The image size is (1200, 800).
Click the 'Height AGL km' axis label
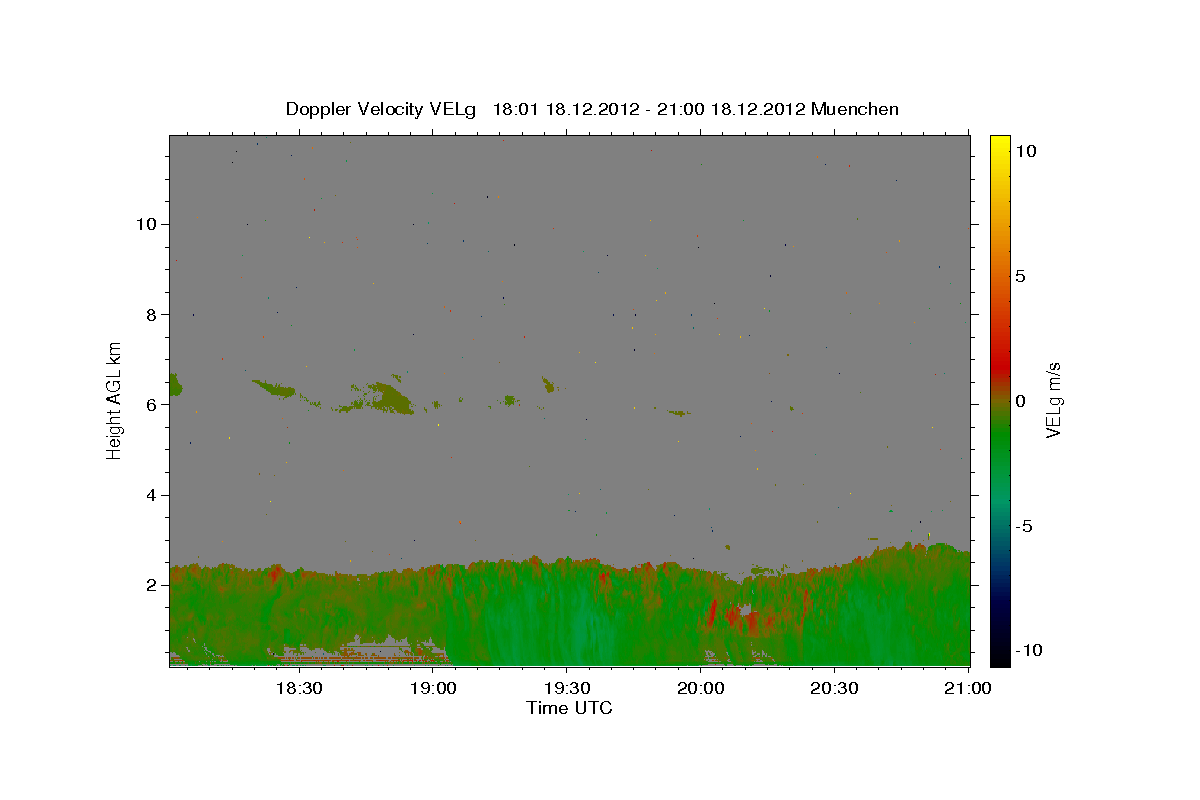[115, 400]
